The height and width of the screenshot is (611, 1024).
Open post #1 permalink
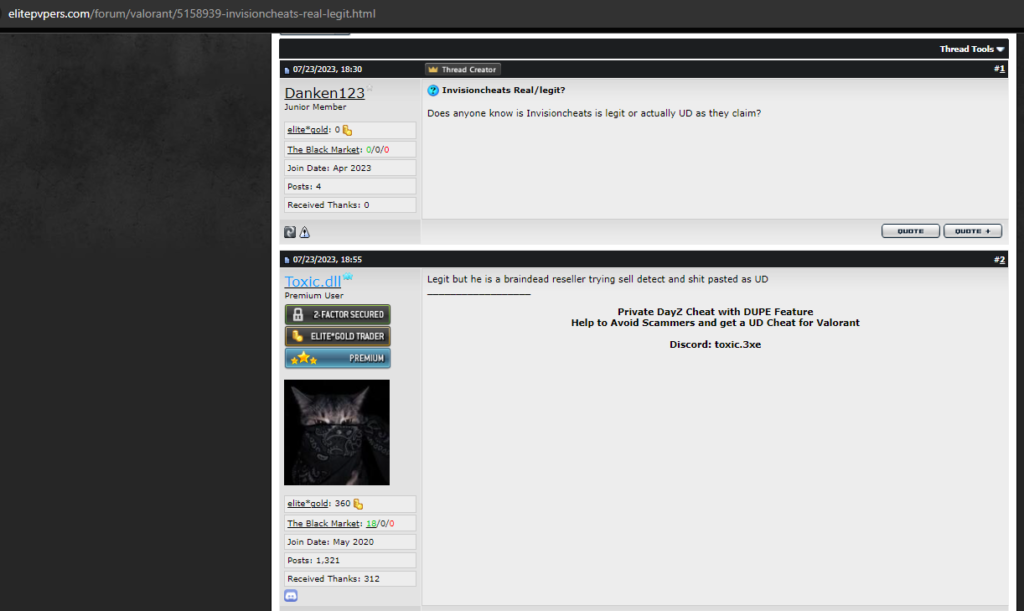[x=1001, y=69]
